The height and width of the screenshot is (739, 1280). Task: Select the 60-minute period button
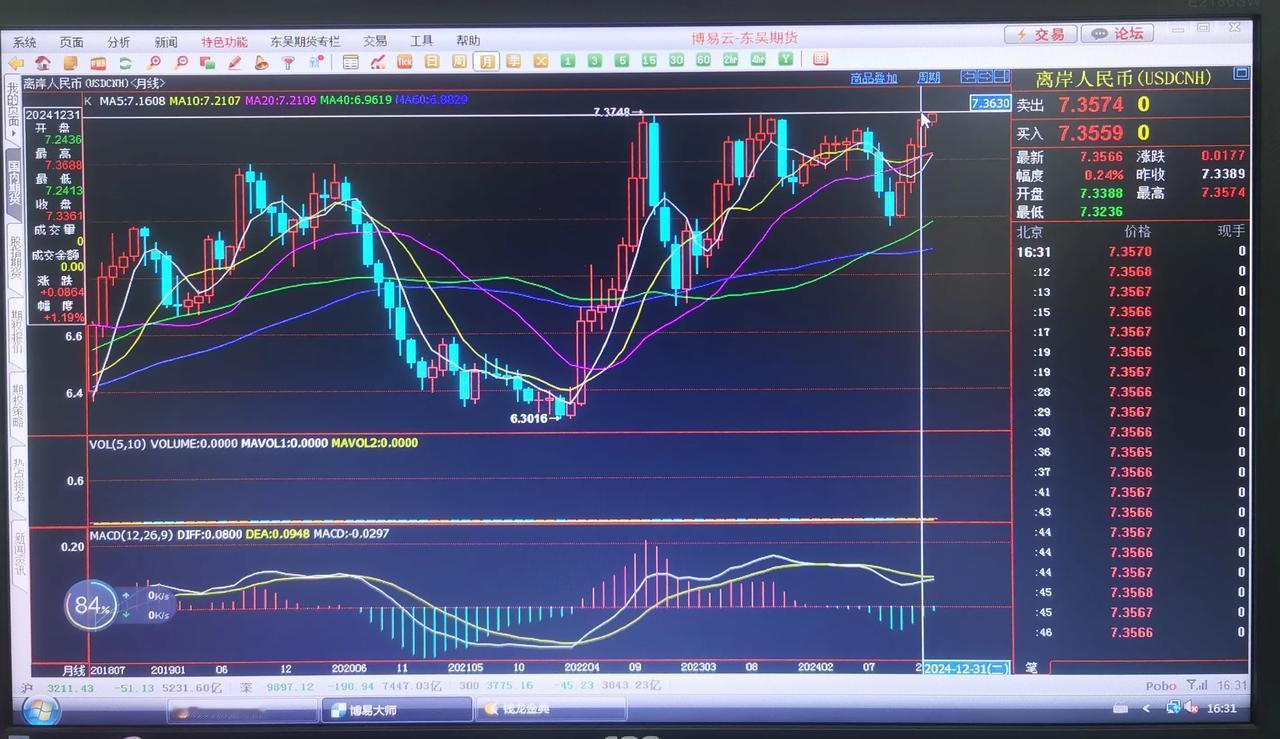coord(703,61)
